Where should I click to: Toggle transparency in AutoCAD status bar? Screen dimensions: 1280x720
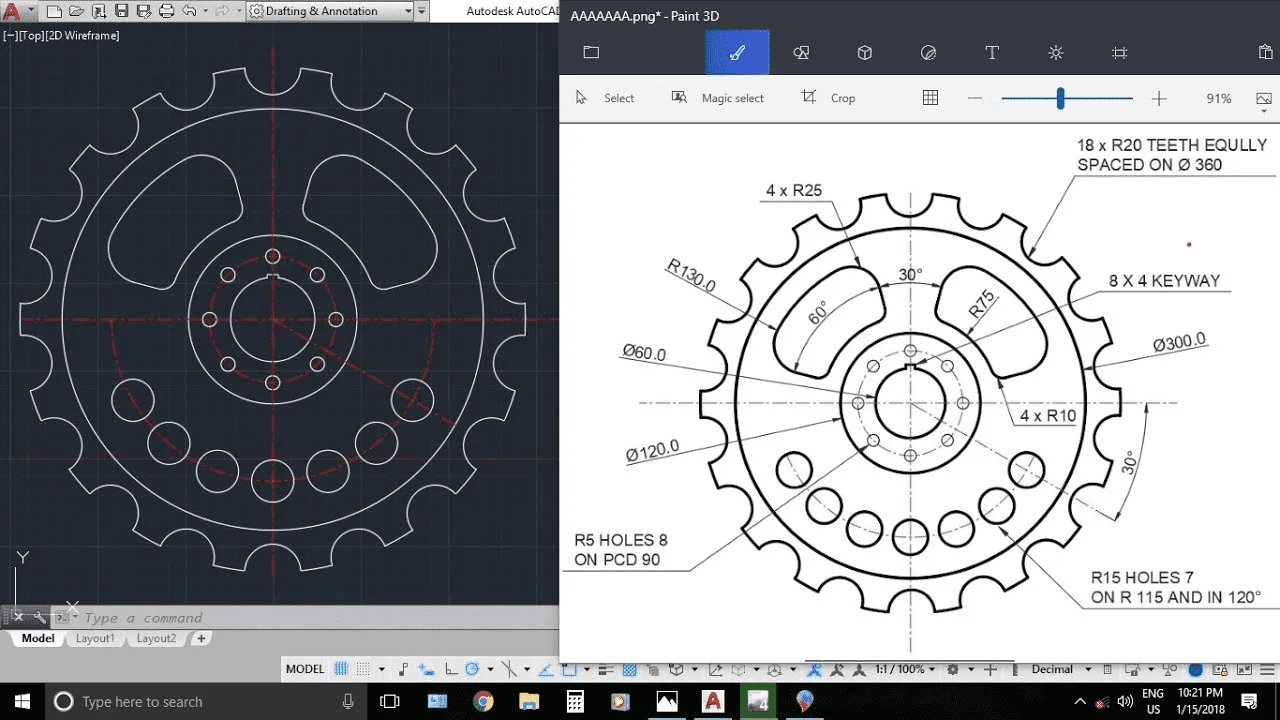[x=630, y=669]
